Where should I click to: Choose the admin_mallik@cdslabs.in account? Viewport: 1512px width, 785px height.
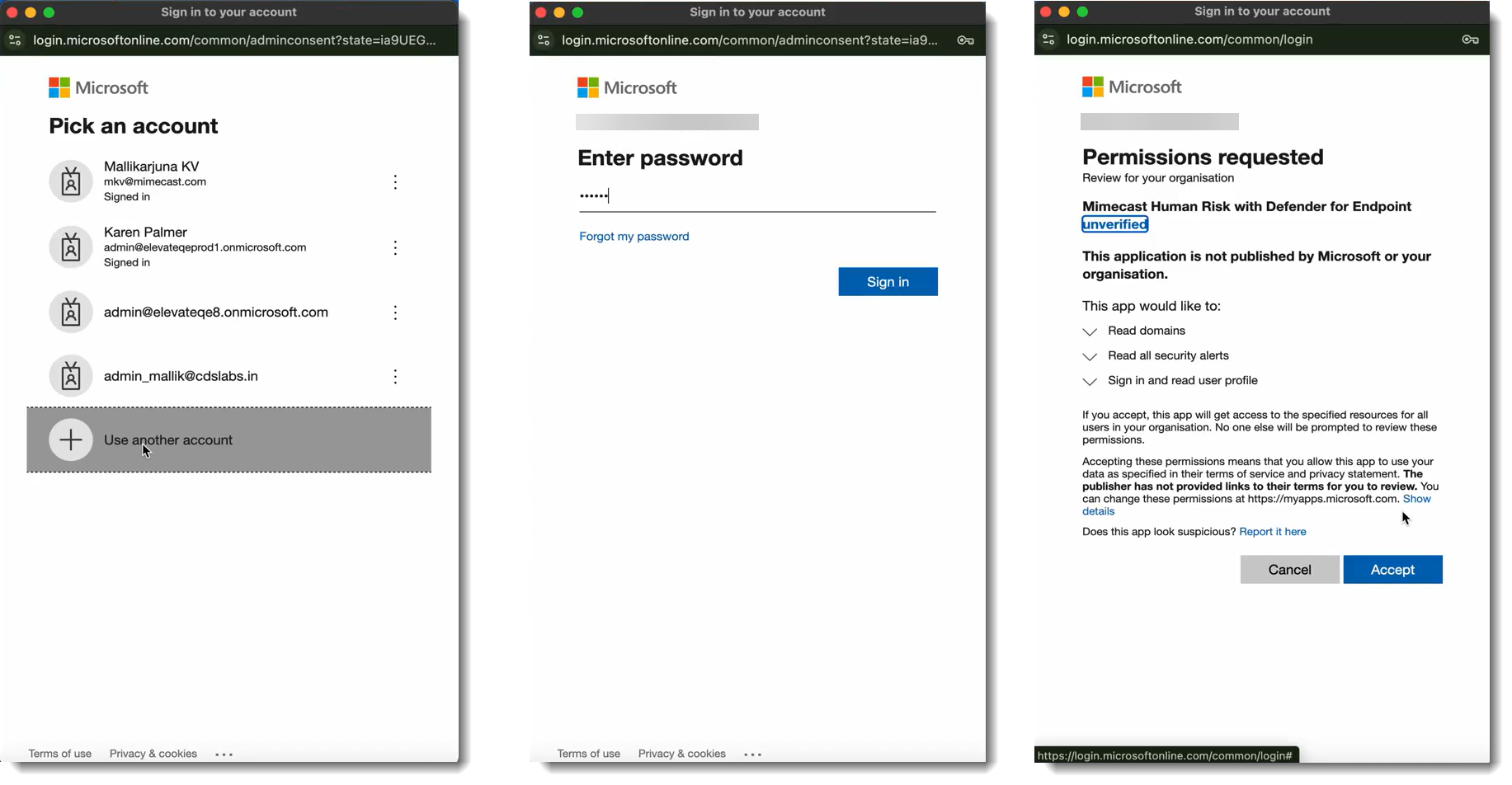pyautogui.click(x=181, y=377)
